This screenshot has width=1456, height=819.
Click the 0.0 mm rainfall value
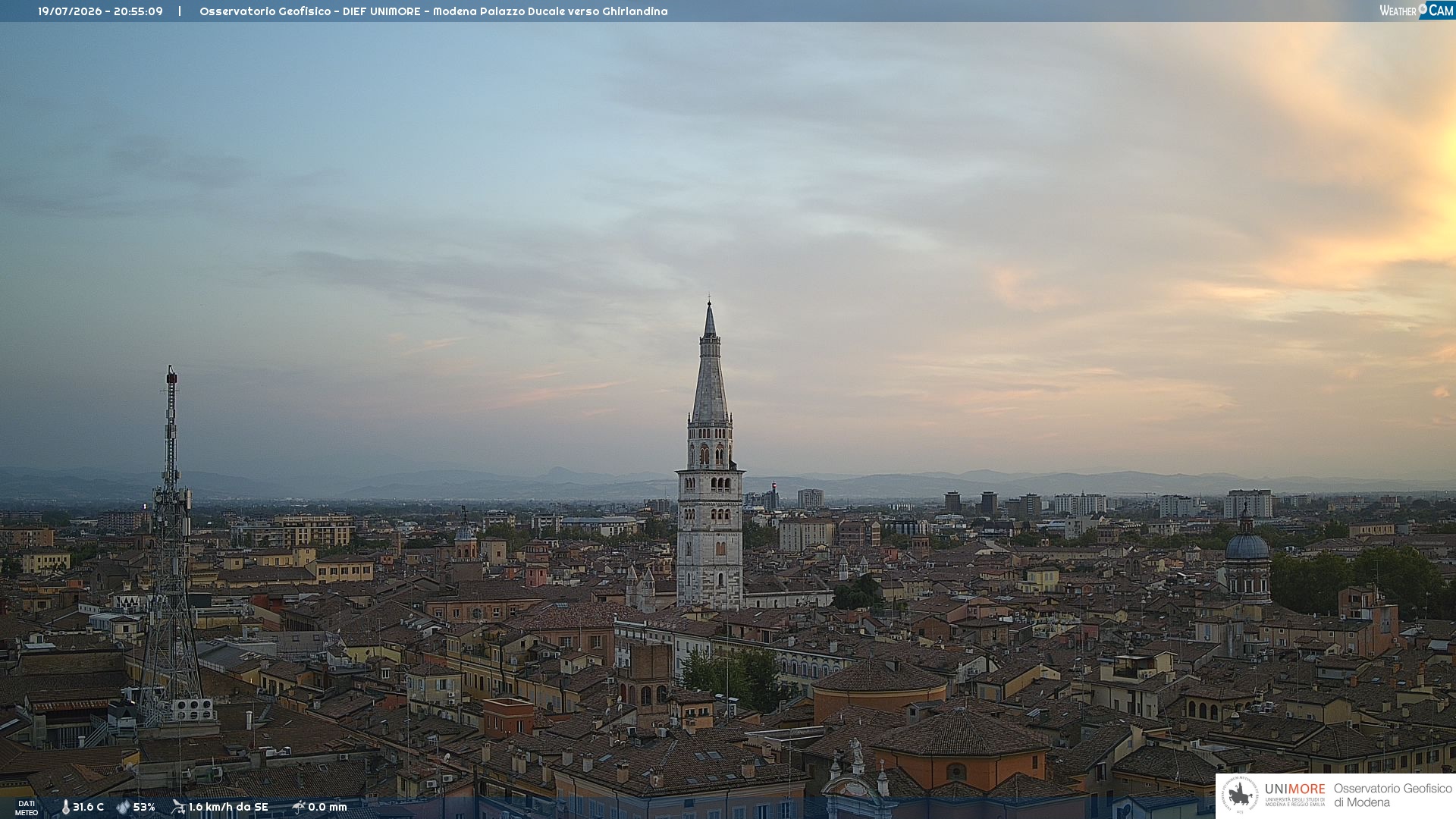click(328, 807)
